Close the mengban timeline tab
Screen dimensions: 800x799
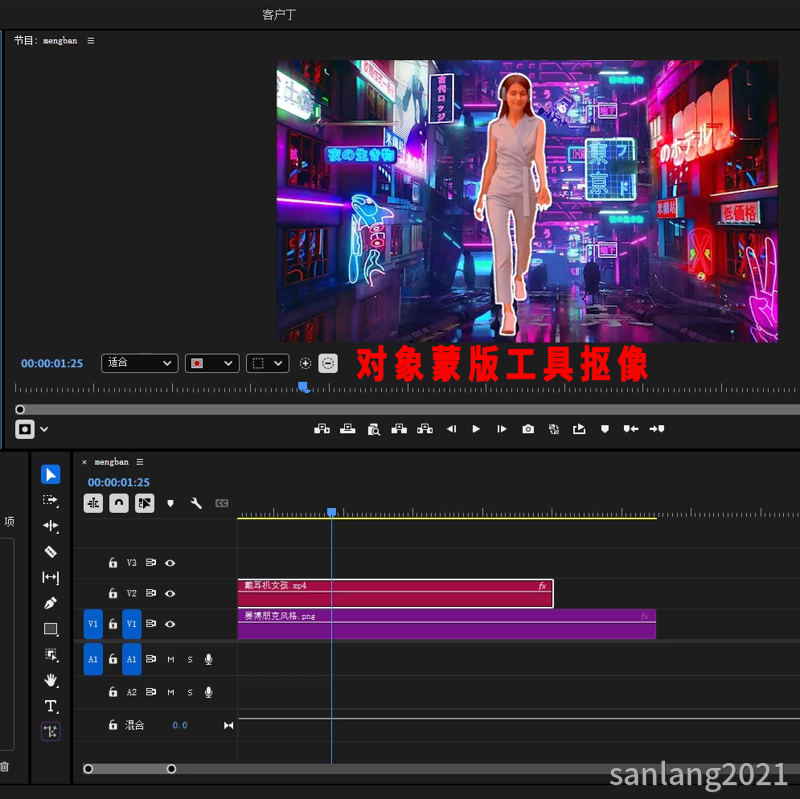(84, 462)
